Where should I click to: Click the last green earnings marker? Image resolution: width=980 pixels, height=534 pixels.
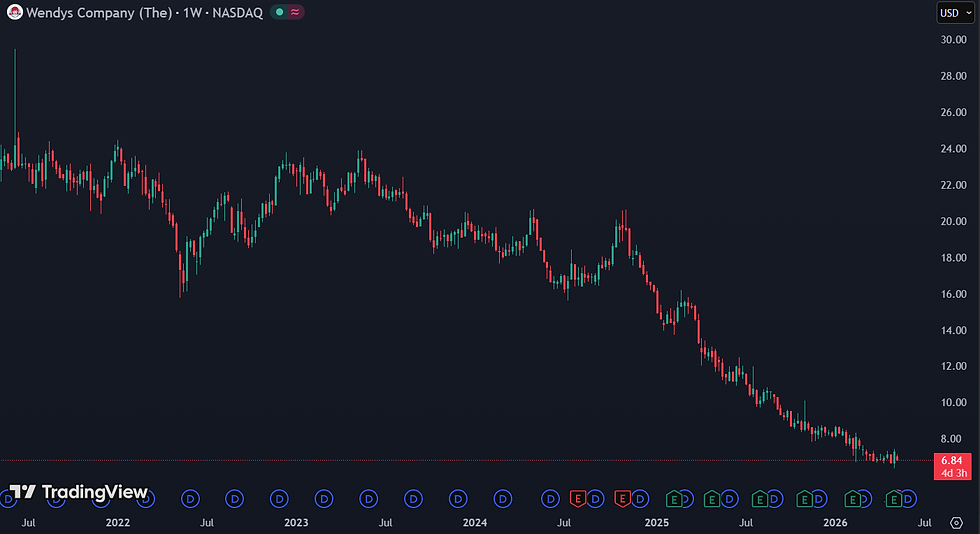point(893,499)
